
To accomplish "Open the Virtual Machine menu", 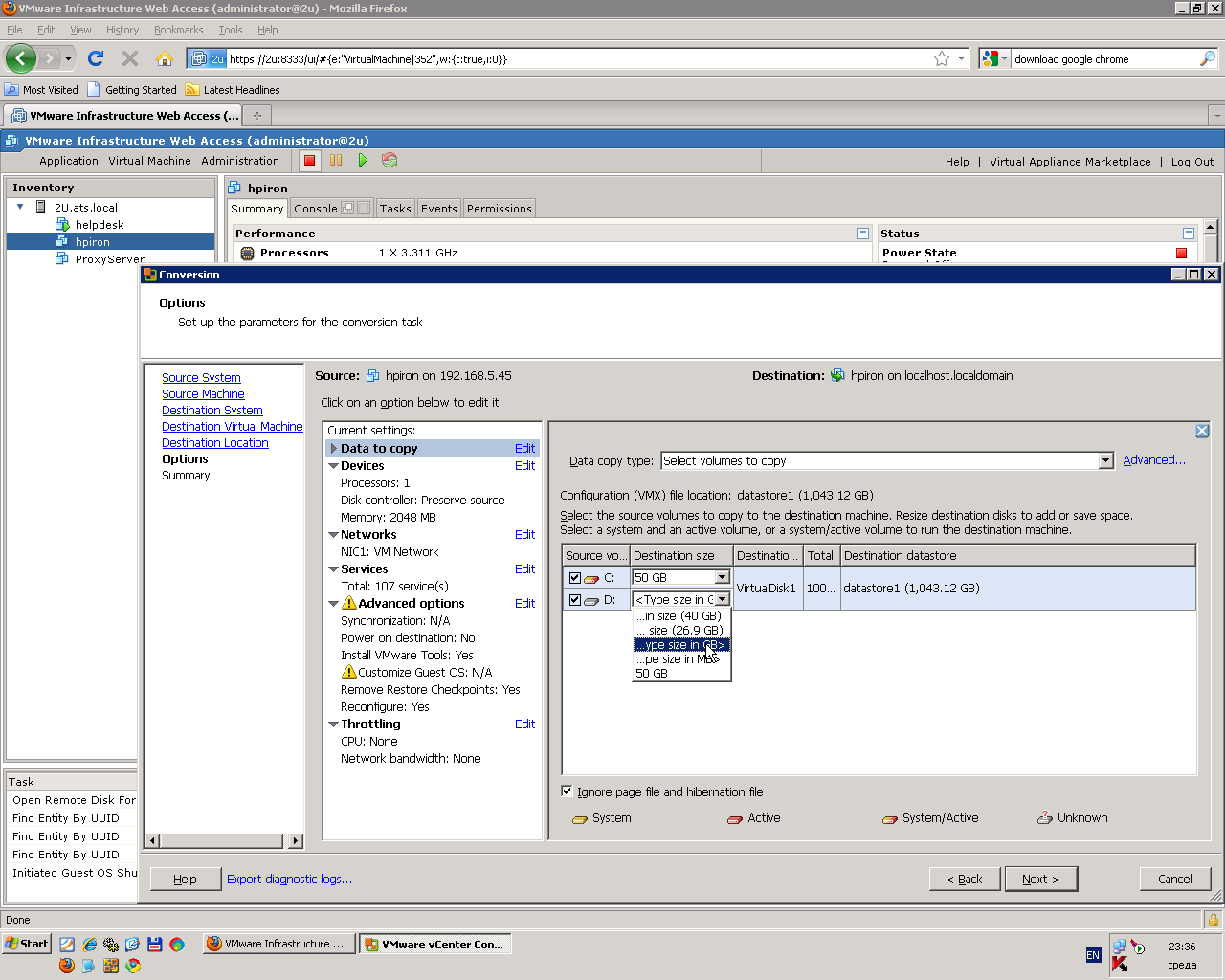I will tap(149, 161).
